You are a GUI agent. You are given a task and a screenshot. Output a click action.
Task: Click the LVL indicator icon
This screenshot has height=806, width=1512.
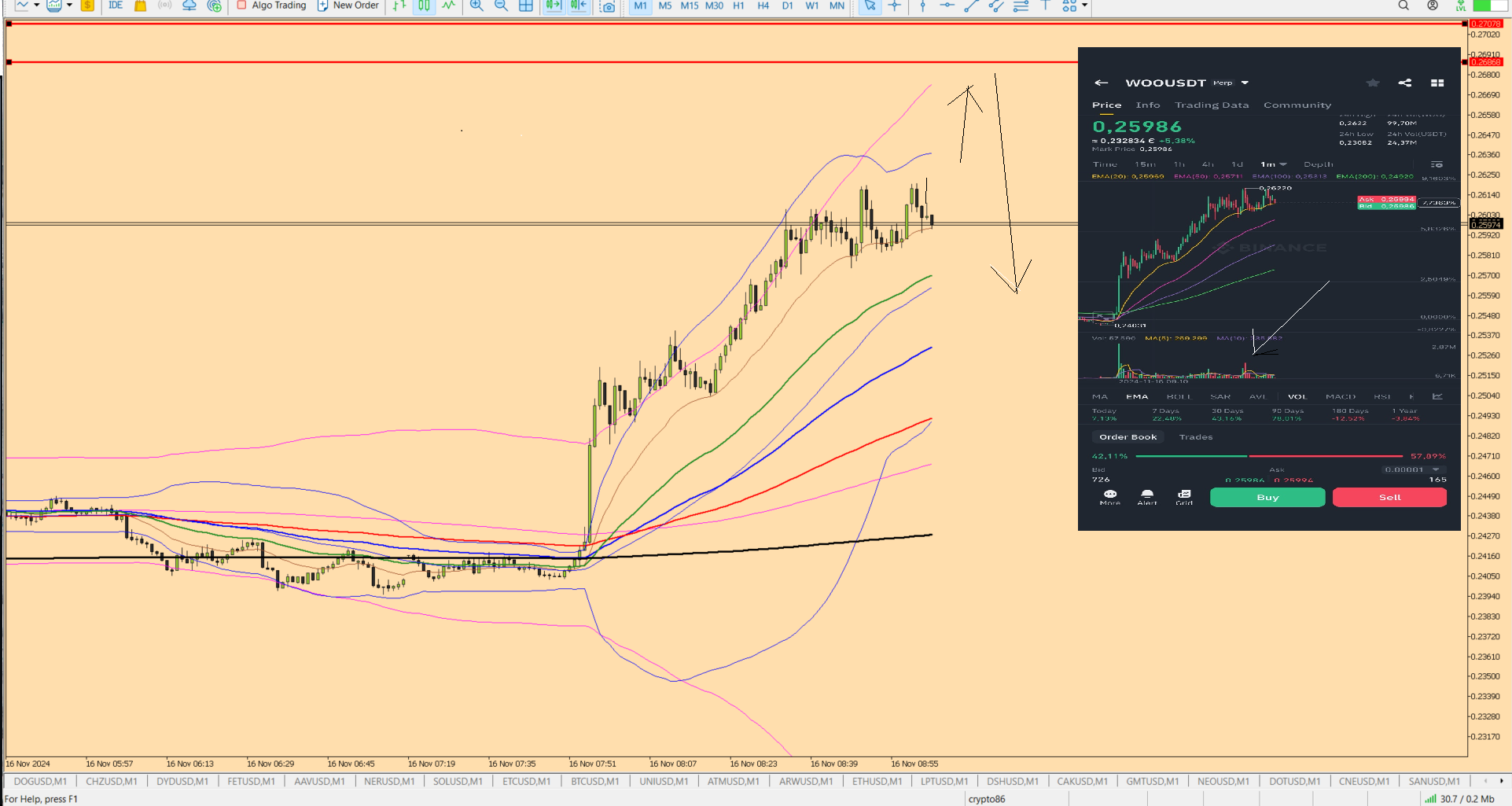[1460, 6]
